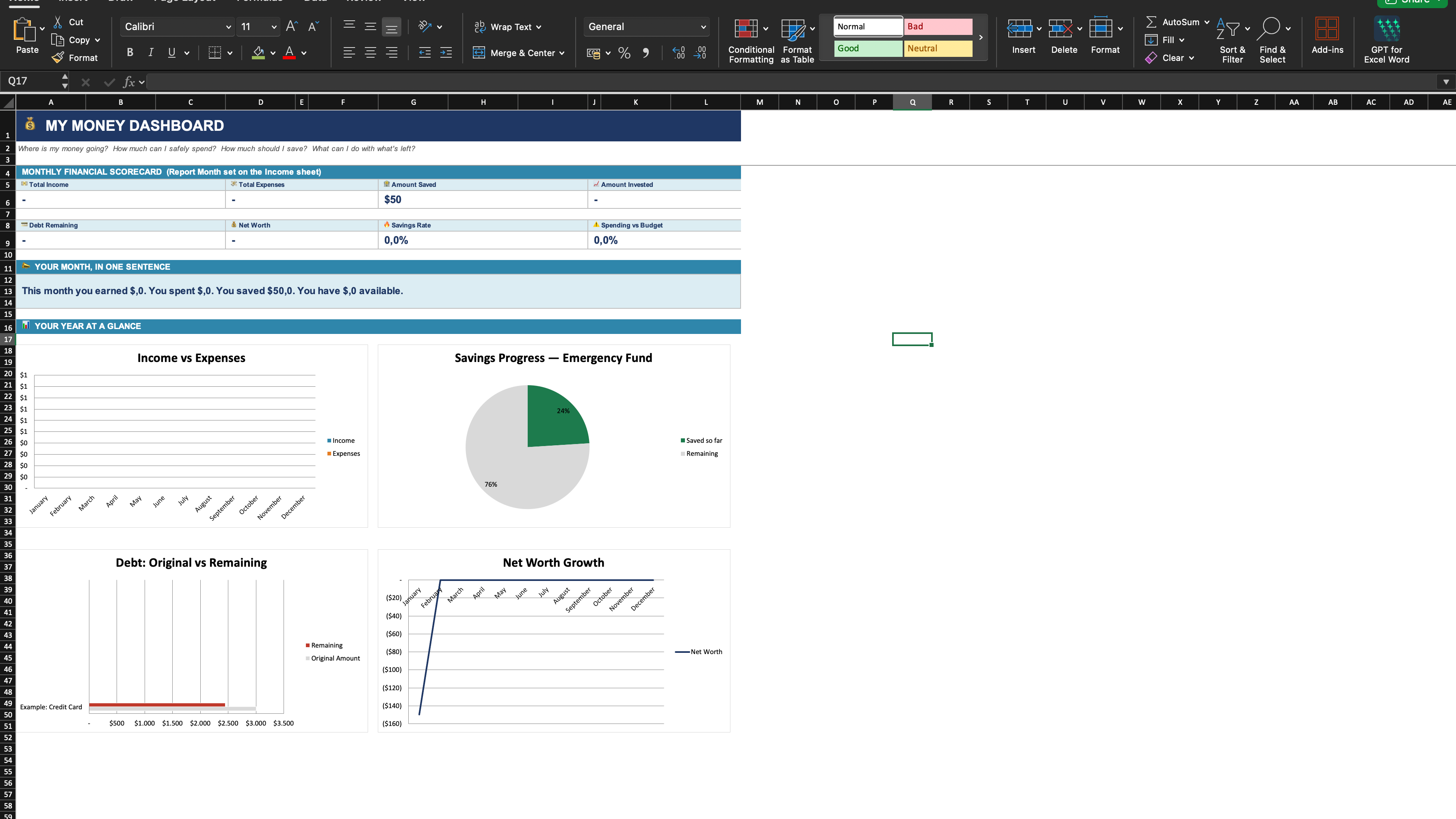Screen dimensions: 1456x819
Task: Expand the cell styles gallery arrow
Action: [x=981, y=37]
